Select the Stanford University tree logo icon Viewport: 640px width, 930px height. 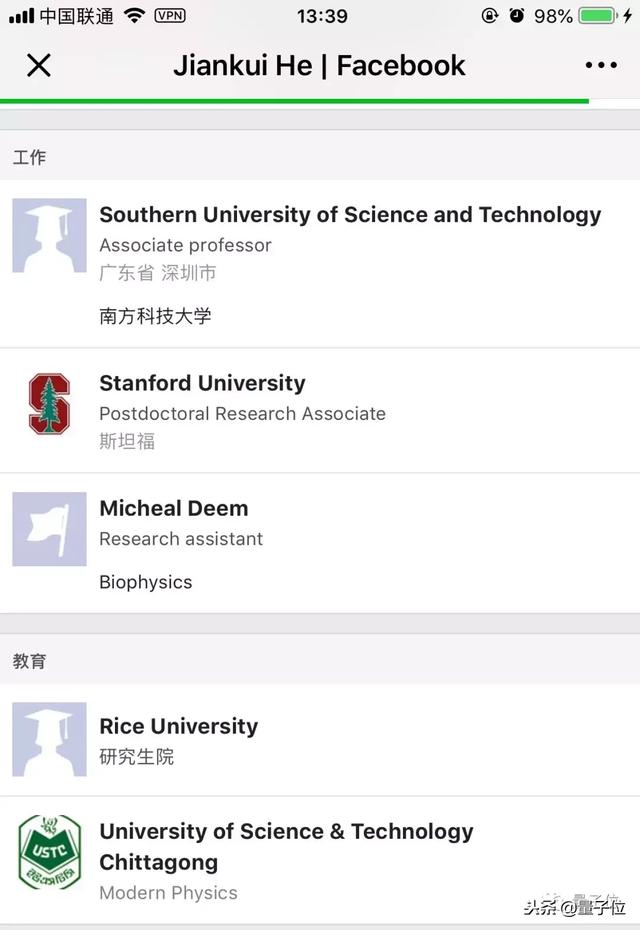48,405
